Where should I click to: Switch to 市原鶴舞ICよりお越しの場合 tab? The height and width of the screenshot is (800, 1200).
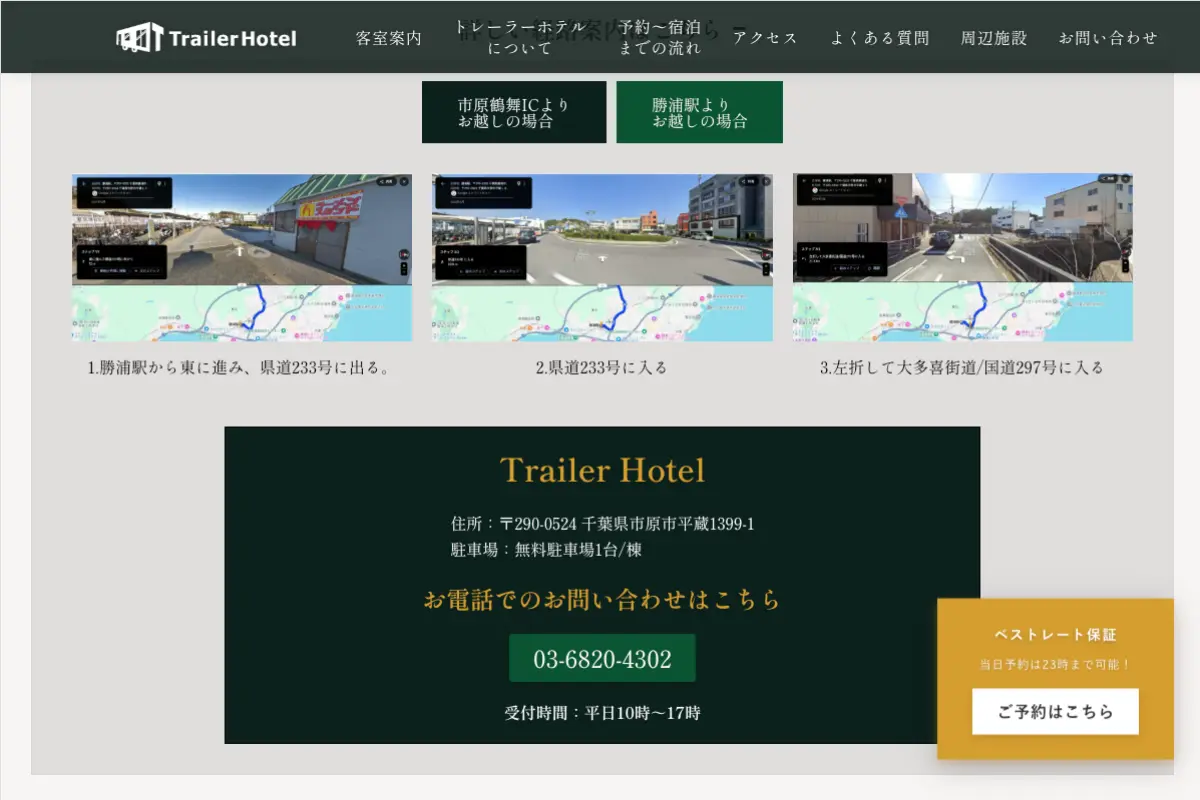pyautogui.click(x=513, y=112)
